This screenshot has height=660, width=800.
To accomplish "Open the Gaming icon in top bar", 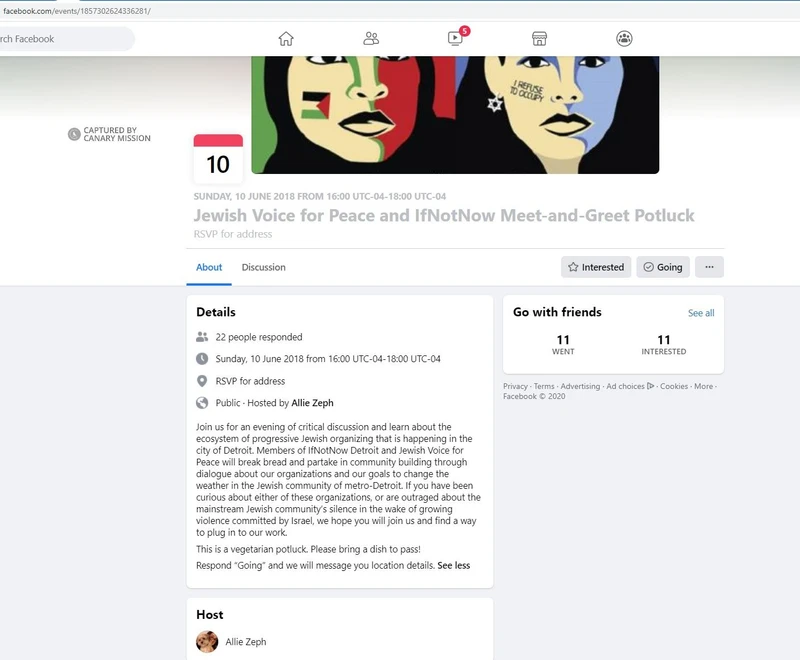I will click(x=624, y=38).
